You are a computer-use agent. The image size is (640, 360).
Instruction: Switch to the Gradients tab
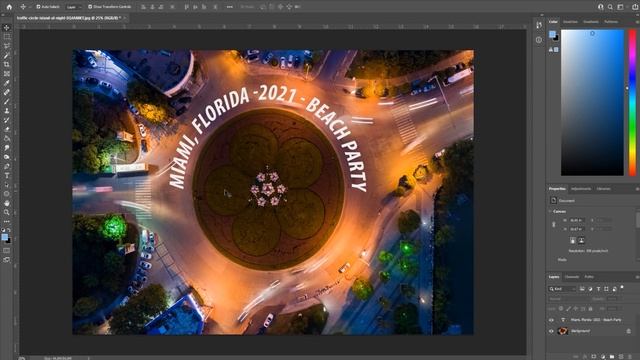coord(591,22)
